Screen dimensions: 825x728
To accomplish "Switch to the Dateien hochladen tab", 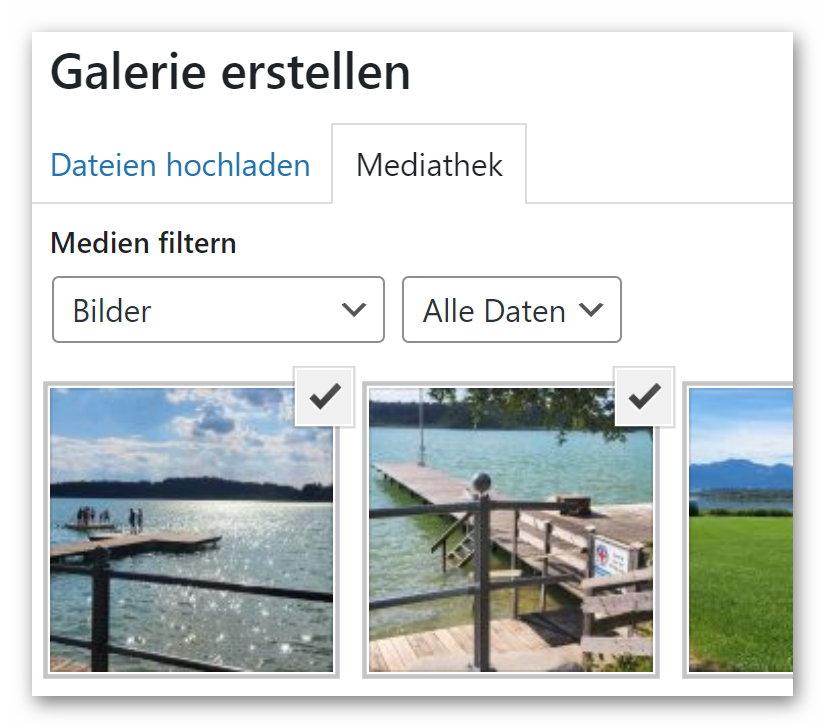I will tap(180, 165).
